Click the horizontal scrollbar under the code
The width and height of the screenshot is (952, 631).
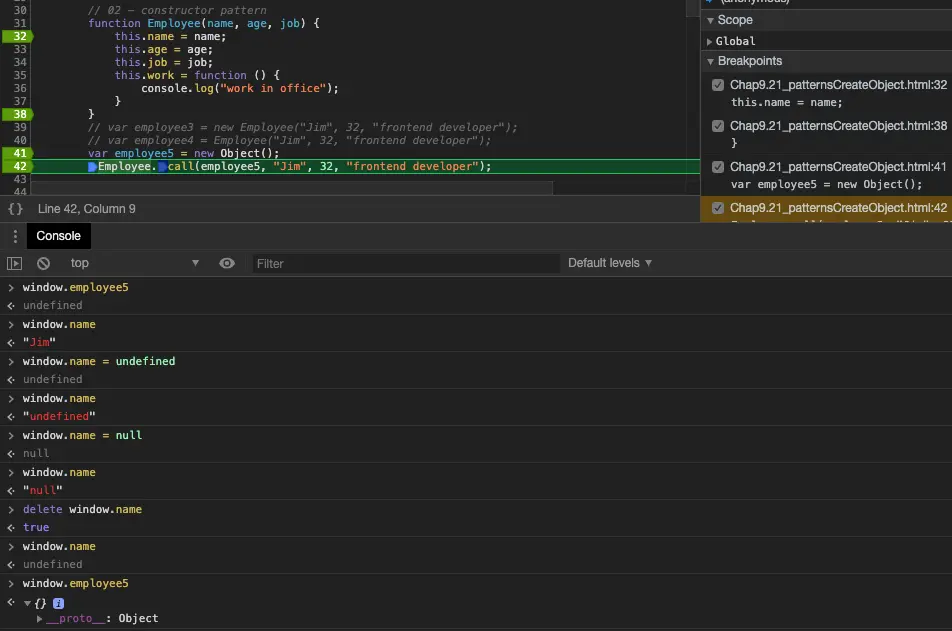291,188
